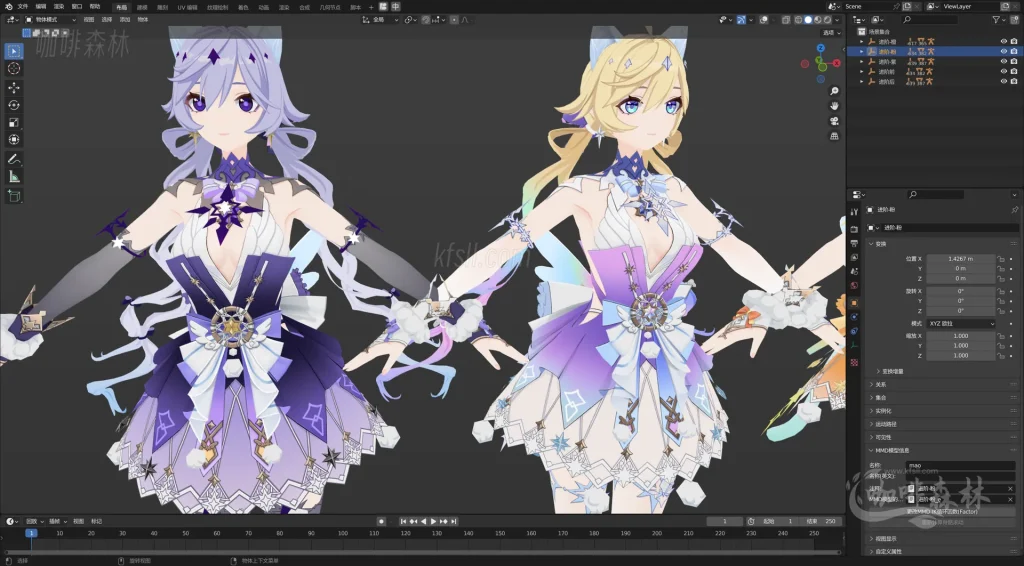Open the 选项 options button
Screen dimensions: 1024x566
[831, 33]
